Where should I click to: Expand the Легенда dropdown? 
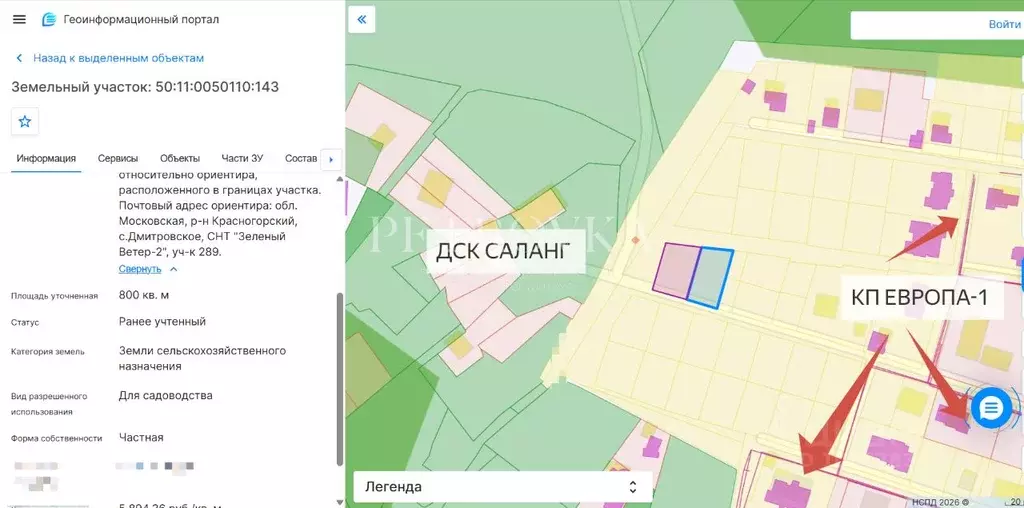coord(503,487)
